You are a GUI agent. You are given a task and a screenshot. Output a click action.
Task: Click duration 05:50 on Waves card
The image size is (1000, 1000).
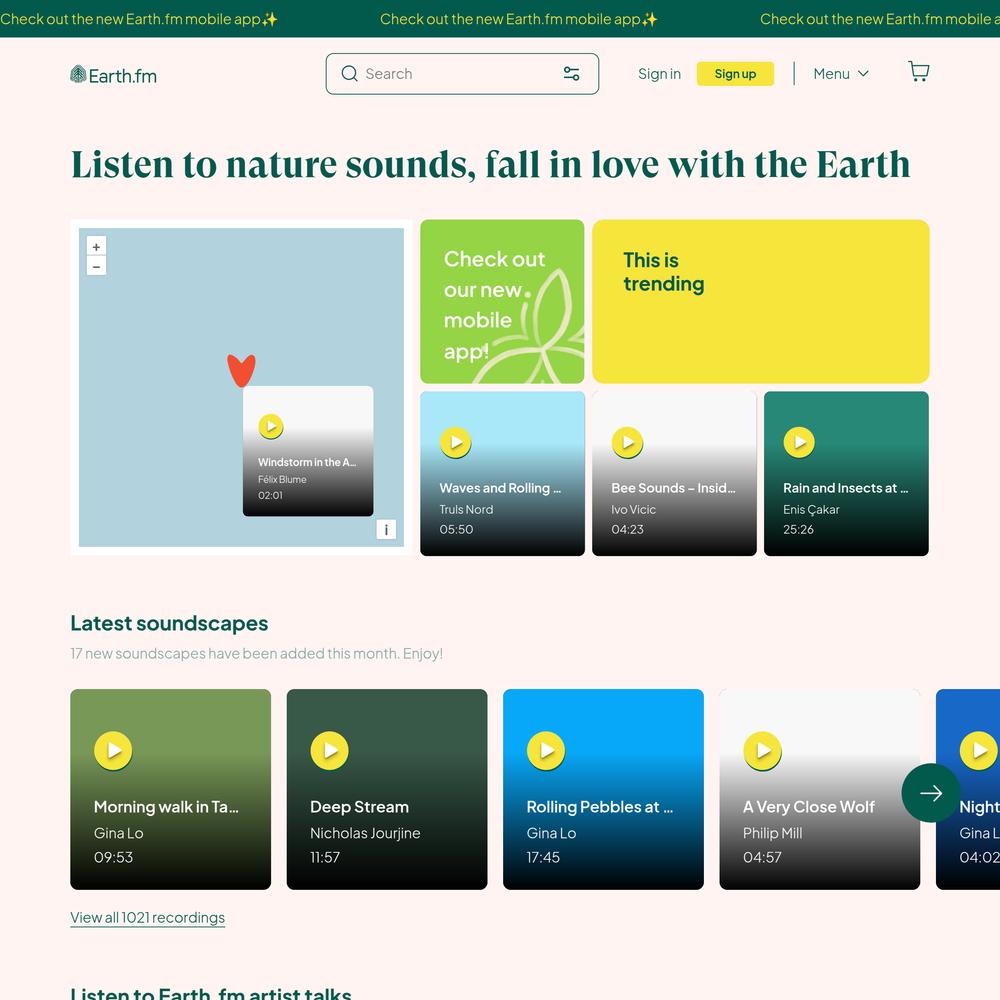tap(456, 529)
